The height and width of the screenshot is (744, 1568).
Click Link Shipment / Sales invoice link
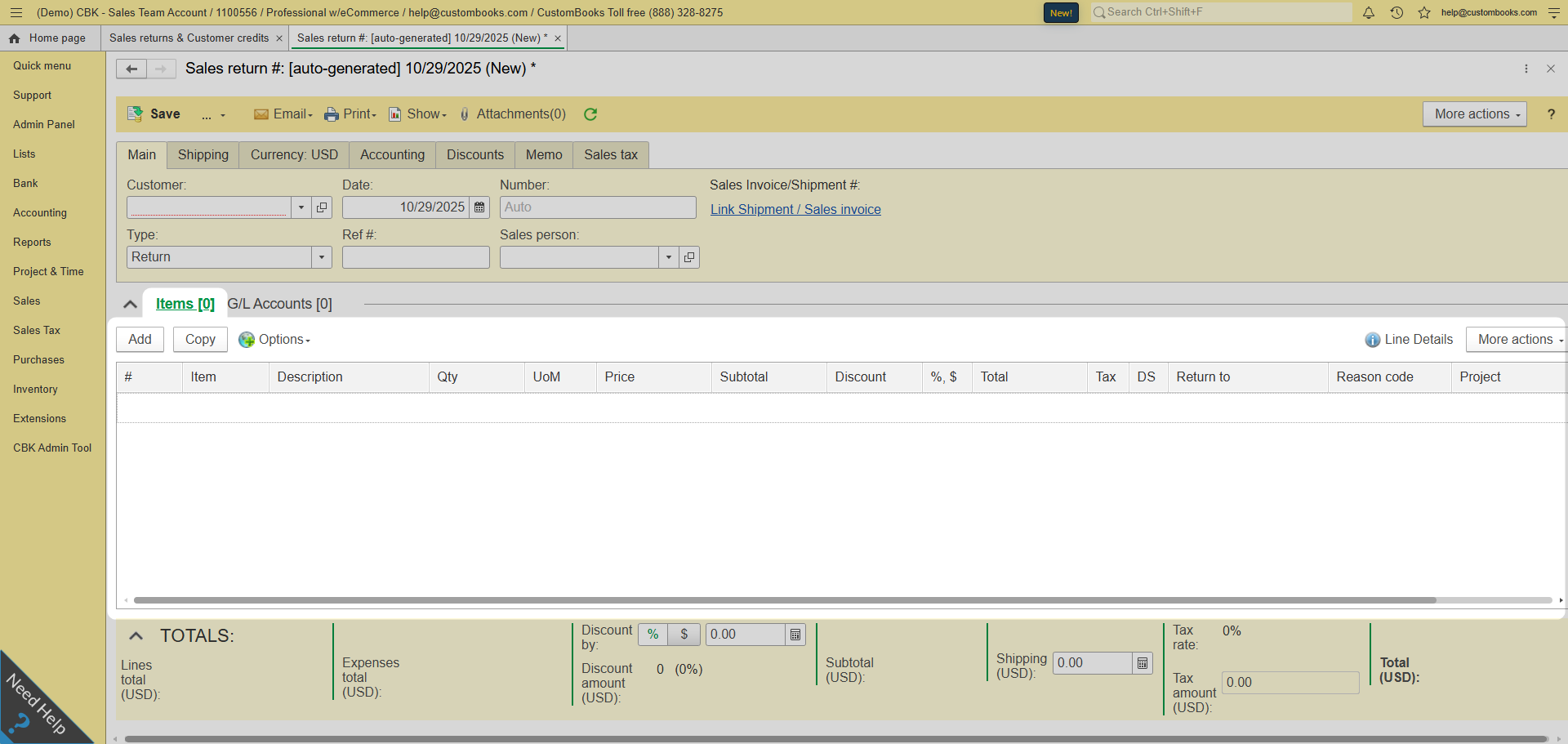coord(795,210)
